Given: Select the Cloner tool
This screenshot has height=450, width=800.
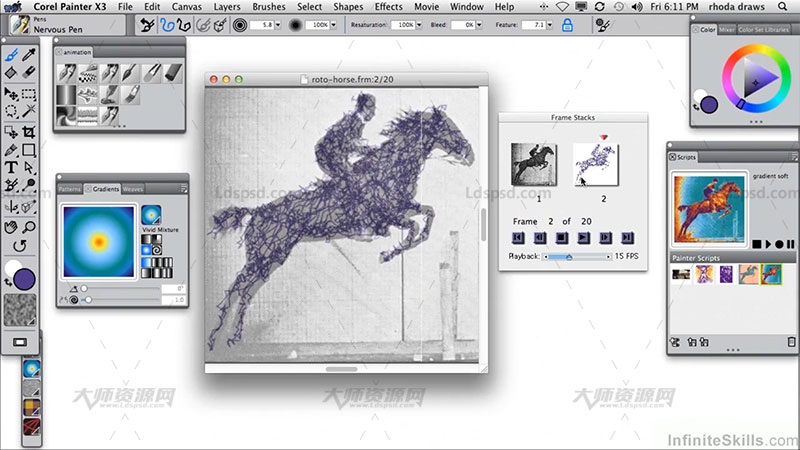Looking at the screenshot, I should point(11,185).
